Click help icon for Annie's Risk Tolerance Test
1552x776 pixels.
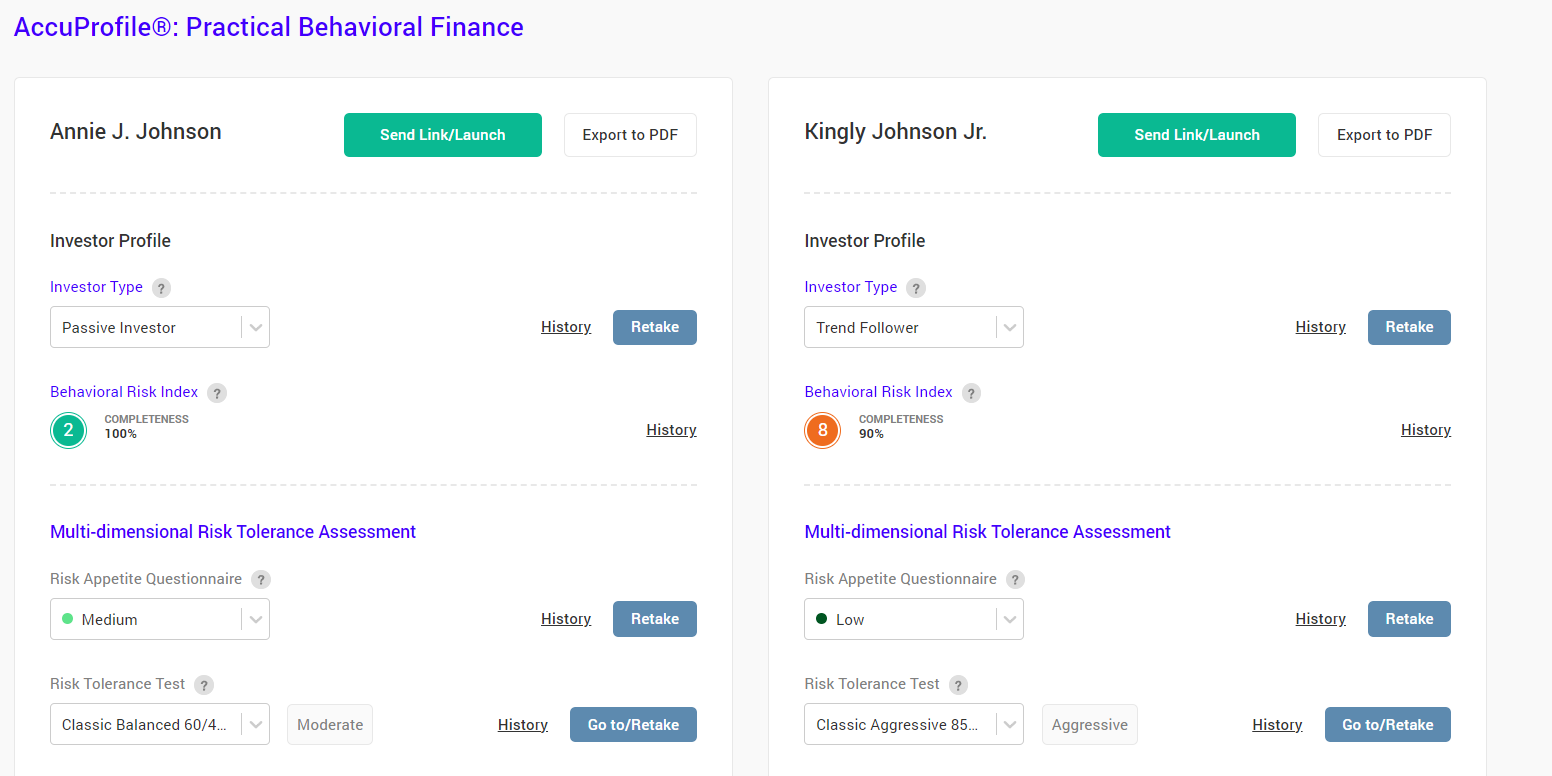click(x=204, y=685)
